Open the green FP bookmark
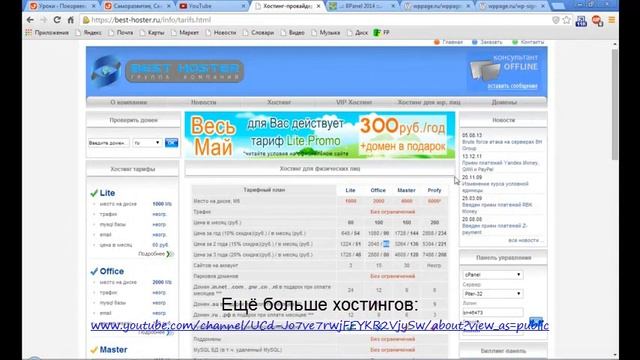The image size is (640, 360). point(382,32)
